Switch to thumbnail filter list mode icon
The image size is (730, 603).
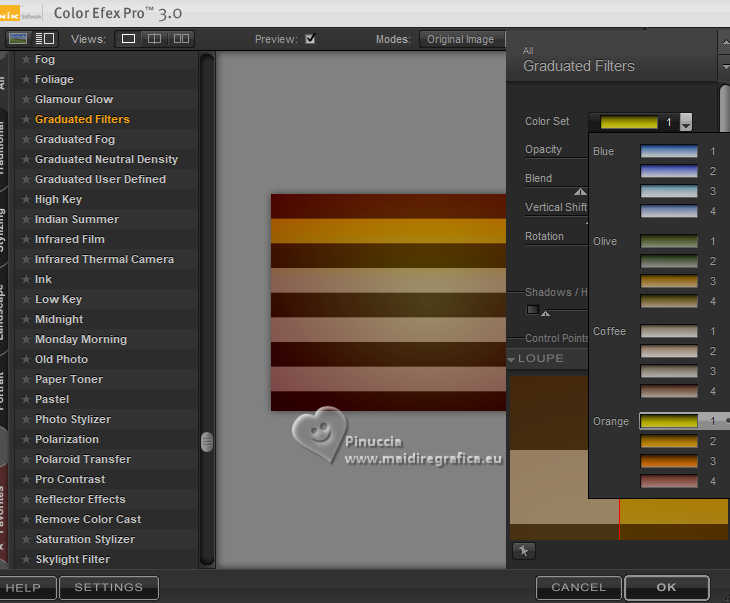pyautogui.click(x=18, y=39)
